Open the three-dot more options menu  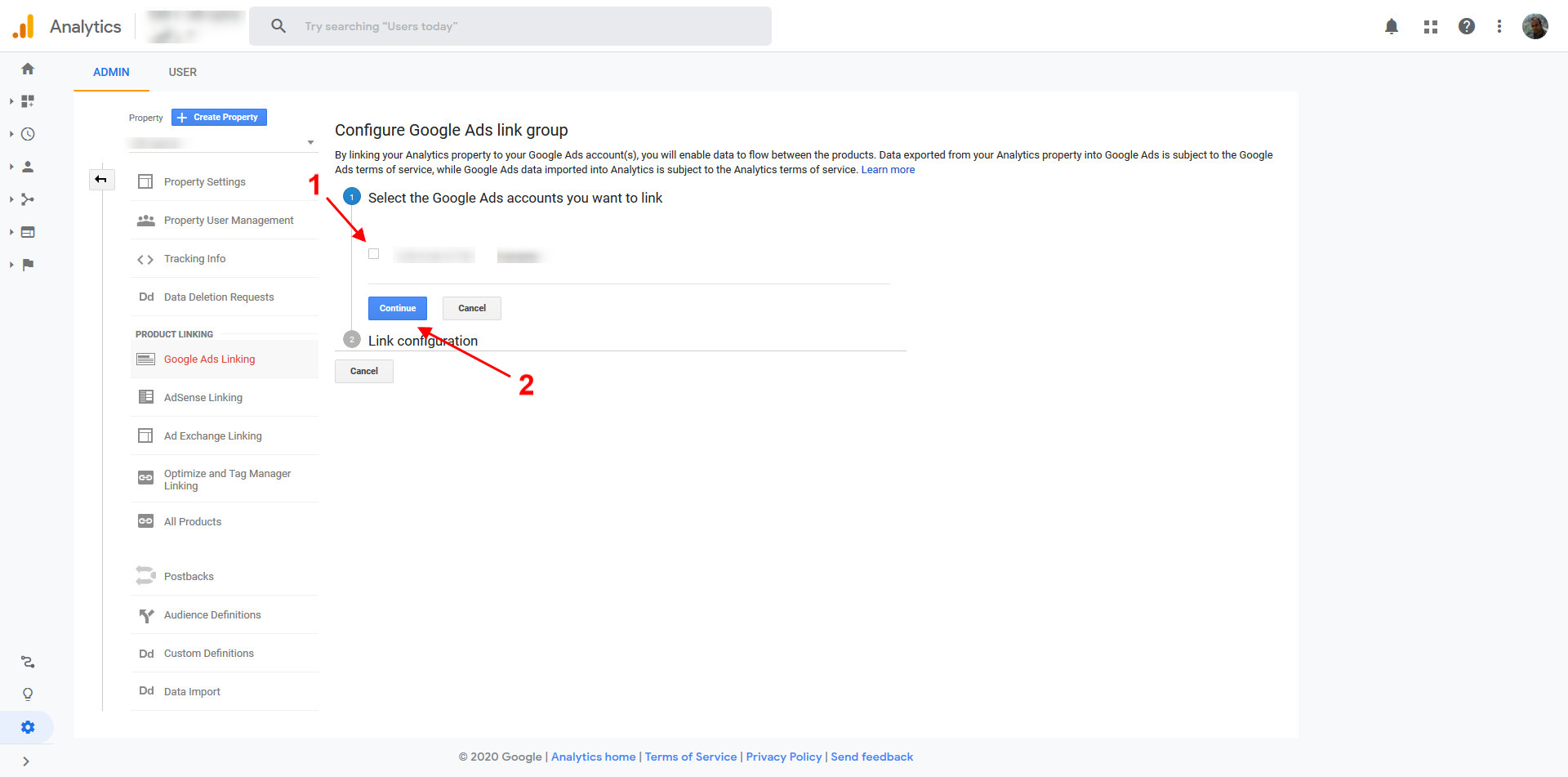pos(1499,26)
